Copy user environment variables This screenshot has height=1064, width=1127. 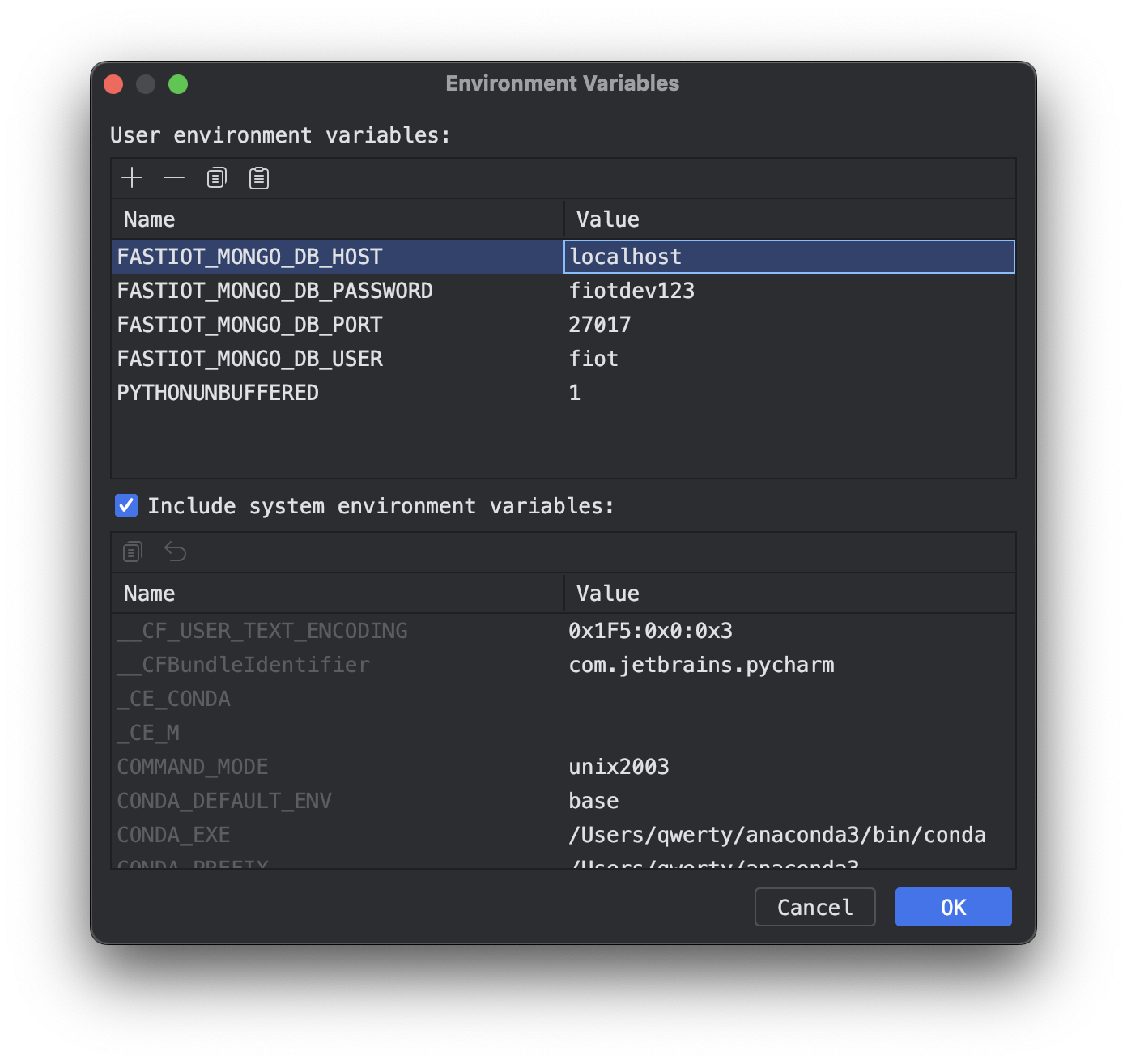[x=216, y=178]
